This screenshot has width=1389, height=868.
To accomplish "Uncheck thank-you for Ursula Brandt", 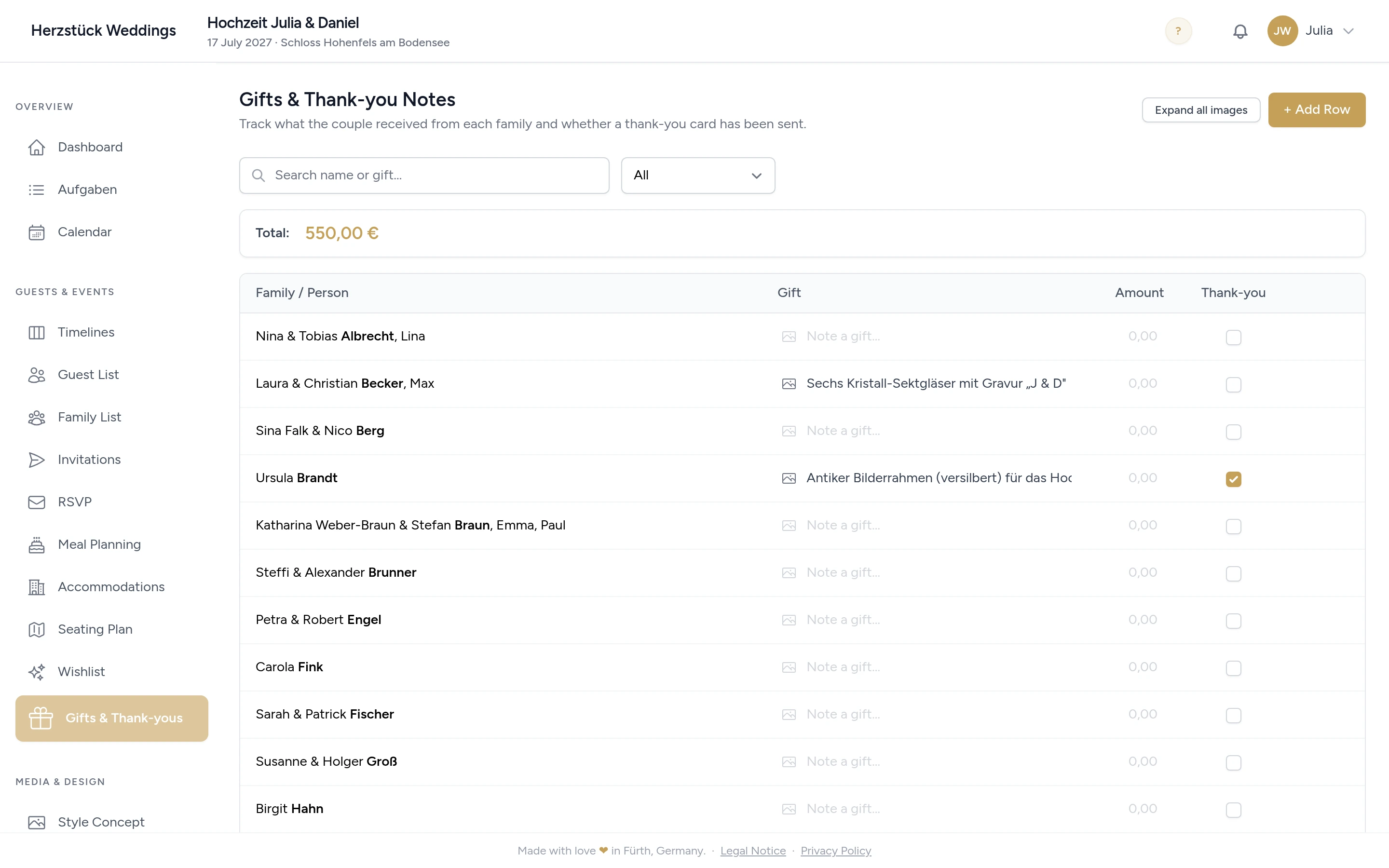I will tap(1233, 479).
